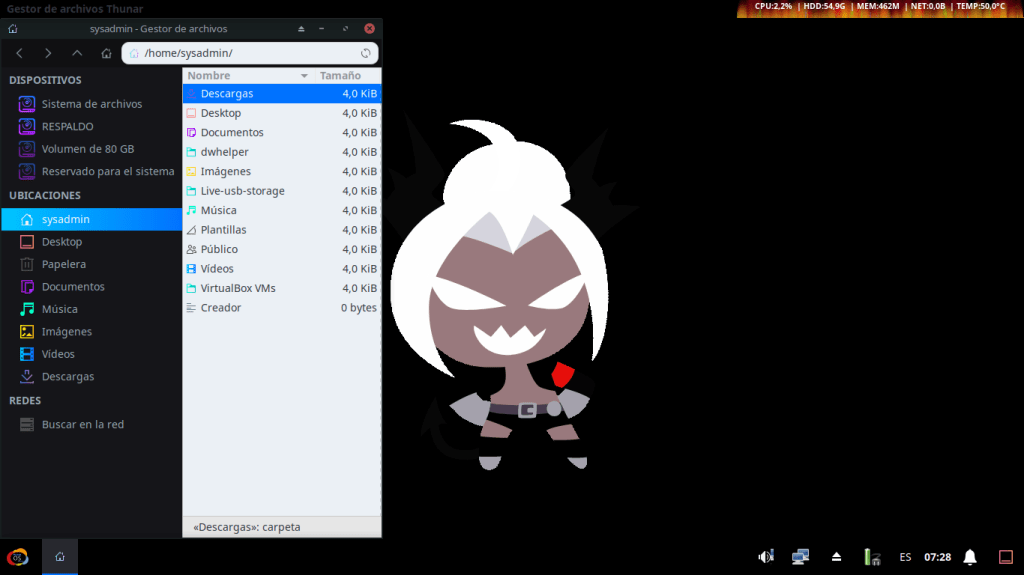Click the /home/sysadmin/ path field
Screen dimensions: 1024x575
(250, 53)
